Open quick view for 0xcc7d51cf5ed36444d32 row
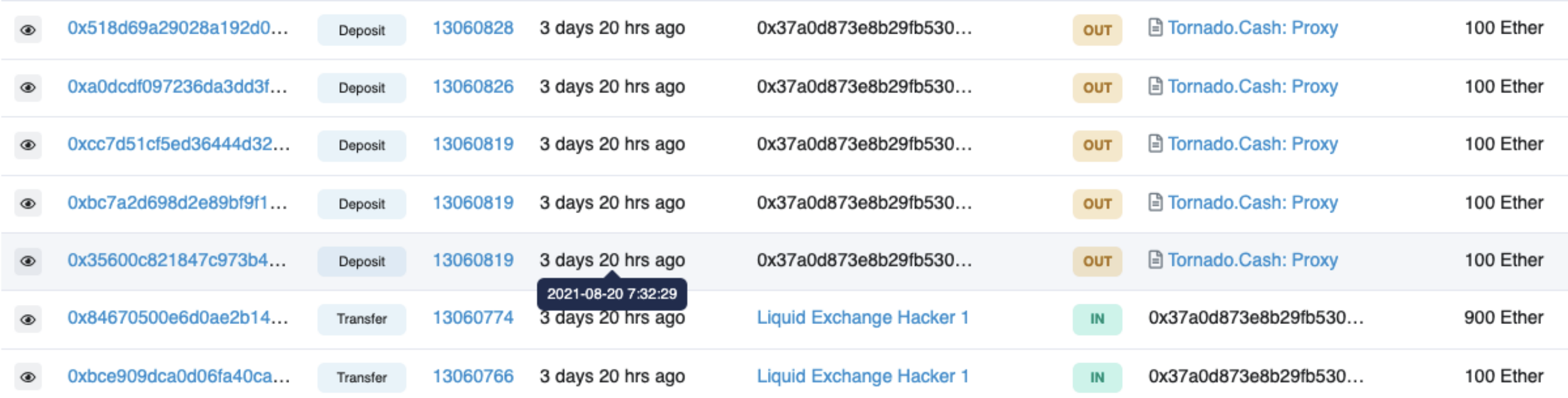 (28, 145)
